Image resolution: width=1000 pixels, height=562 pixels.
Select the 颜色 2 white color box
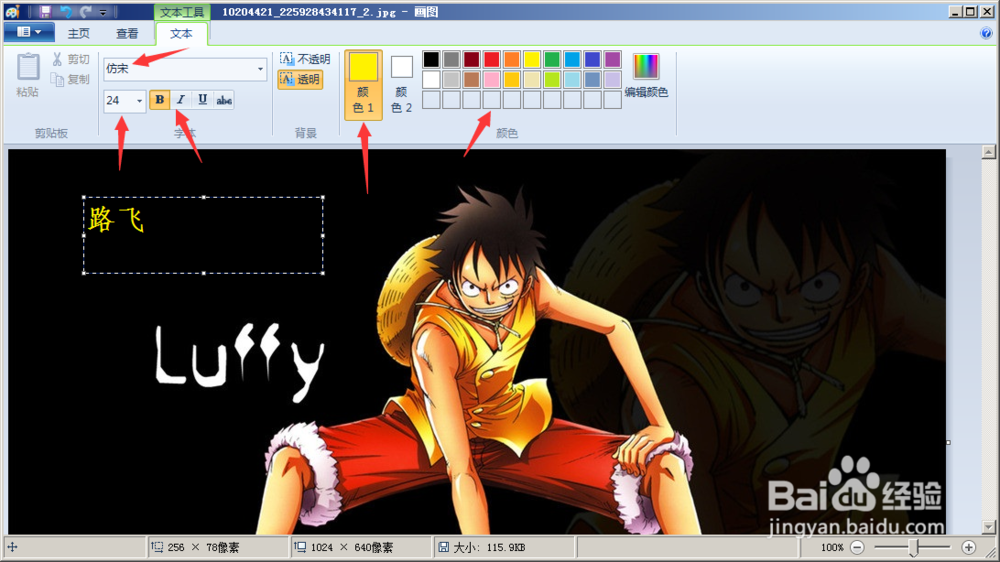click(401, 84)
